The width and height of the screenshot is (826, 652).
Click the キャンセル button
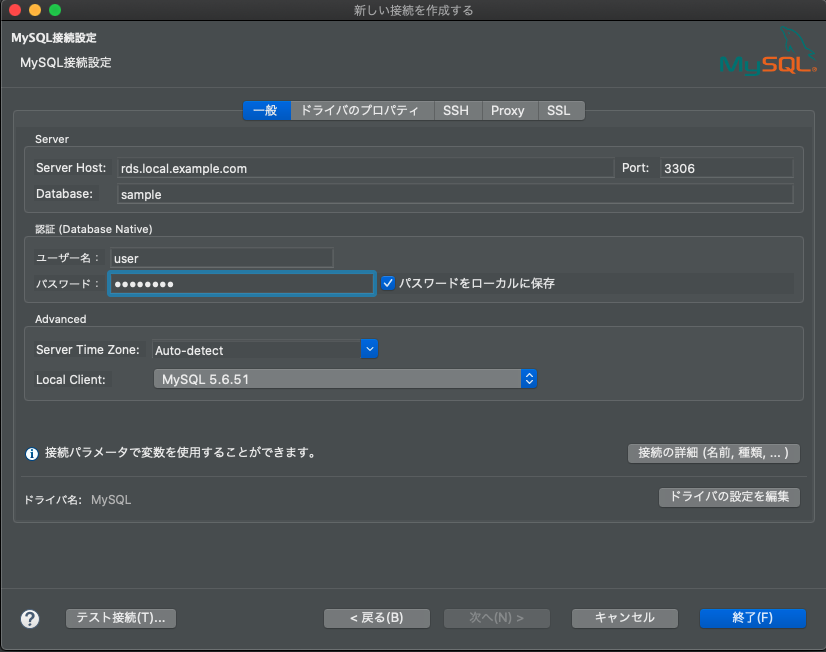coord(625,618)
